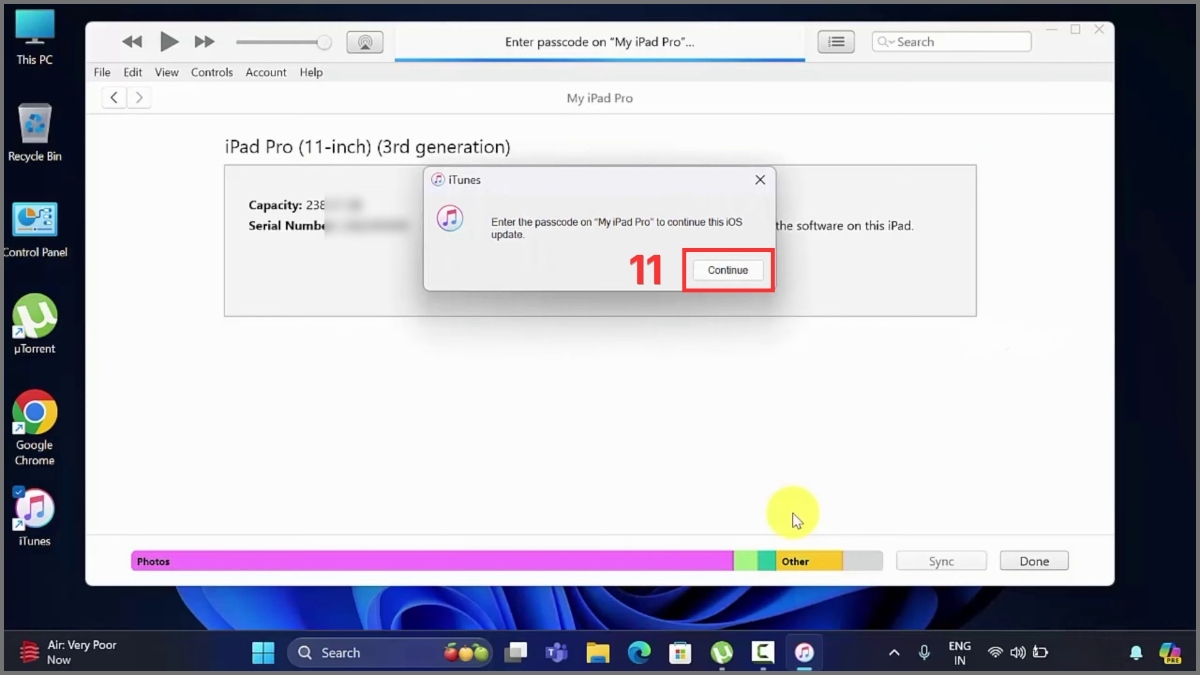Open Microsoft Teams from the taskbar
Viewport: 1200px width, 675px height.
pos(556,653)
